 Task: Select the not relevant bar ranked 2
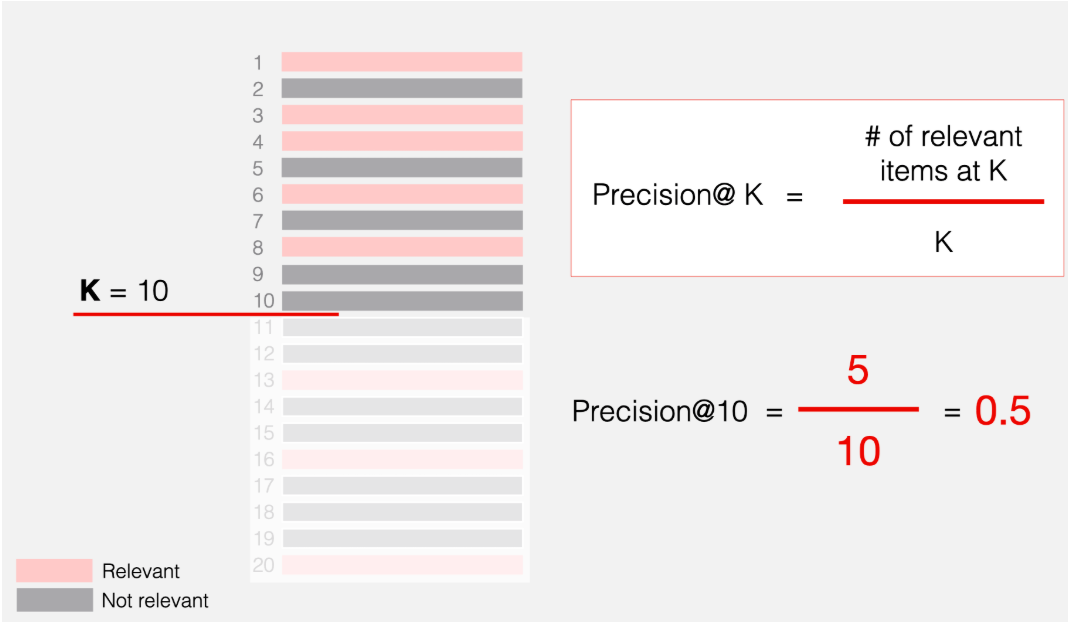click(401, 88)
